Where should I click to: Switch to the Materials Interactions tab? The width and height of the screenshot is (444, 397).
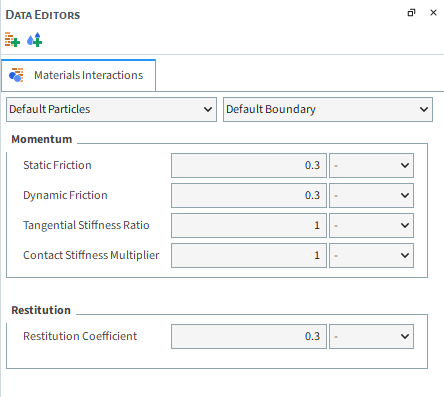pyautogui.click(x=79, y=75)
